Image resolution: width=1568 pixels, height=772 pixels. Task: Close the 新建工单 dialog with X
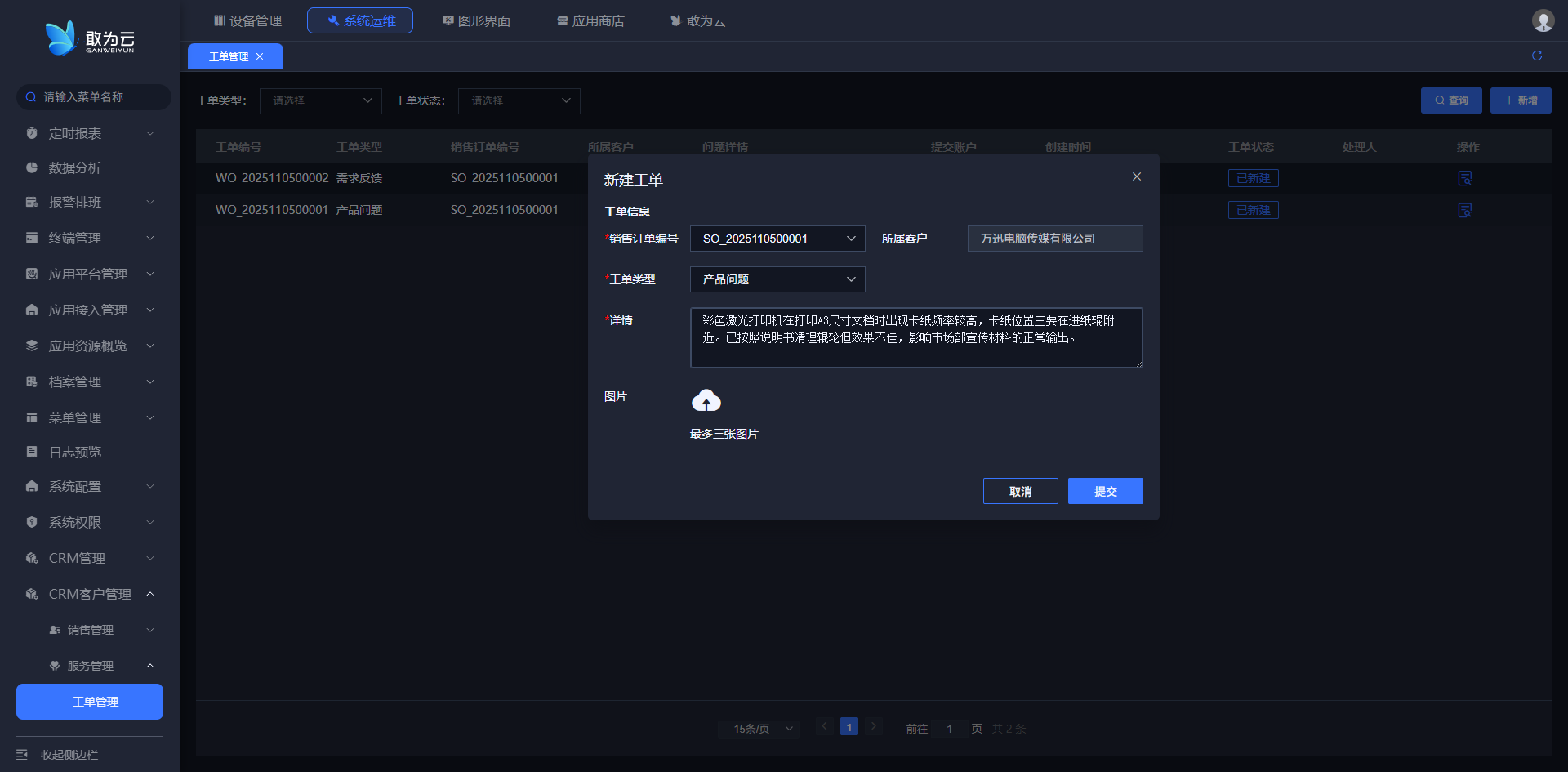[x=1136, y=176]
